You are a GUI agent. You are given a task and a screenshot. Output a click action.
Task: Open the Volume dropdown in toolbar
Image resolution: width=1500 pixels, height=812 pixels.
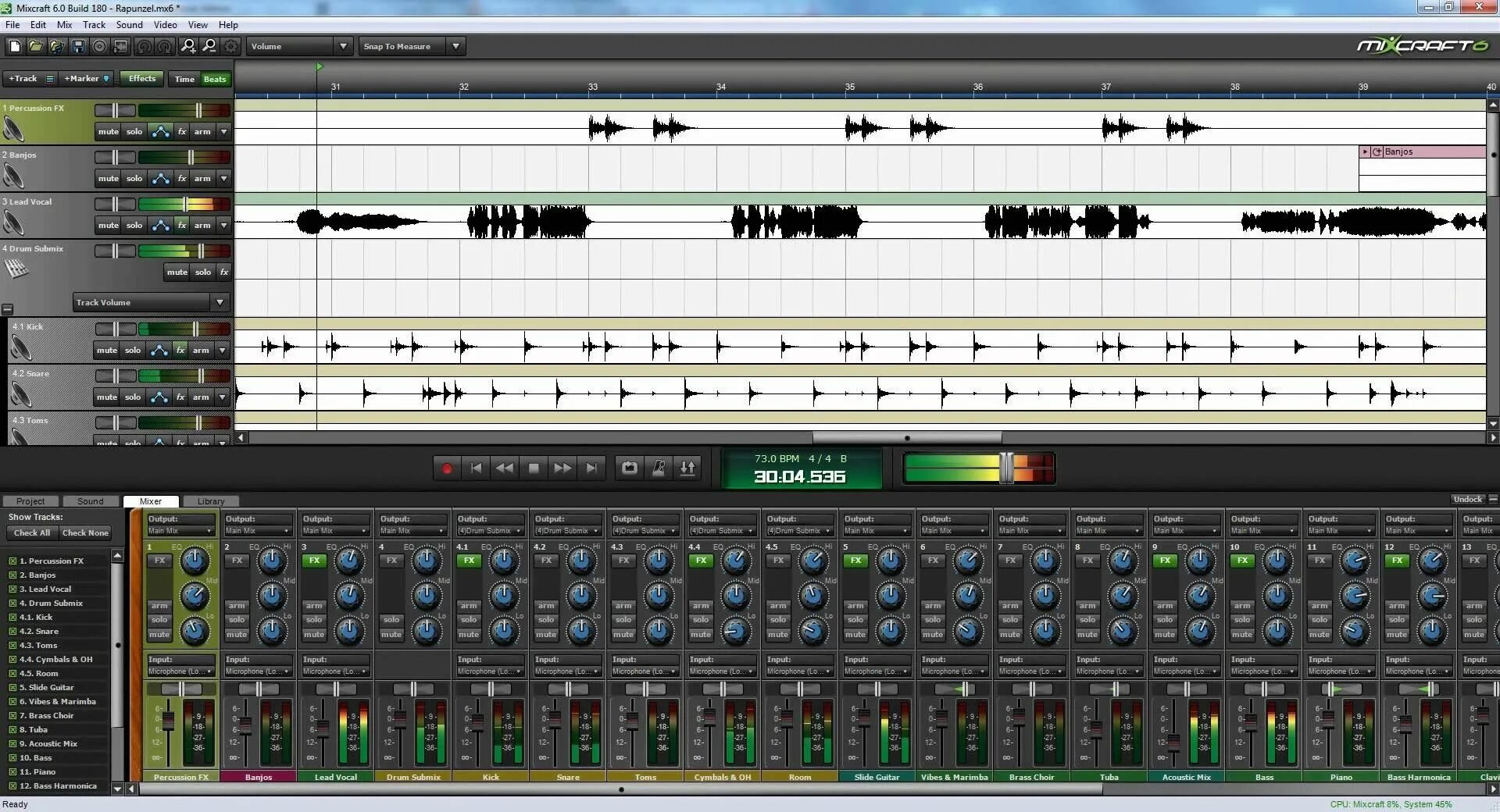coord(299,46)
